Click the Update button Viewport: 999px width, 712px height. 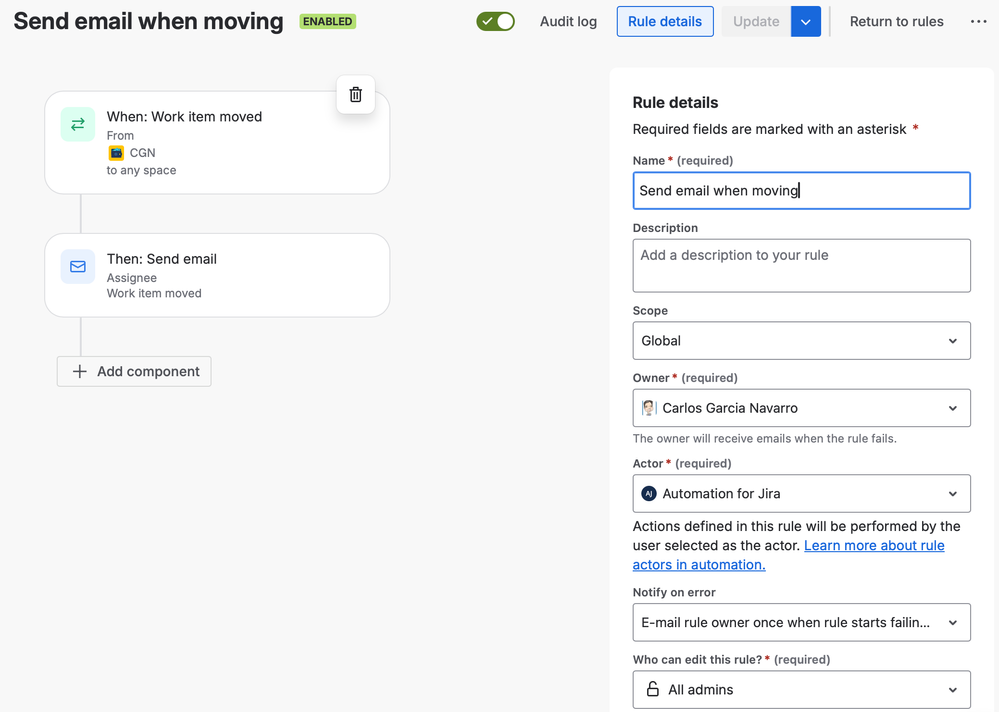[x=756, y=22]
